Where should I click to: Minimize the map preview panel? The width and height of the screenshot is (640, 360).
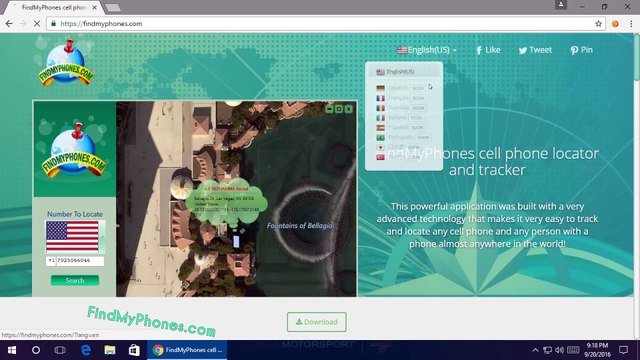coord(329,109)
